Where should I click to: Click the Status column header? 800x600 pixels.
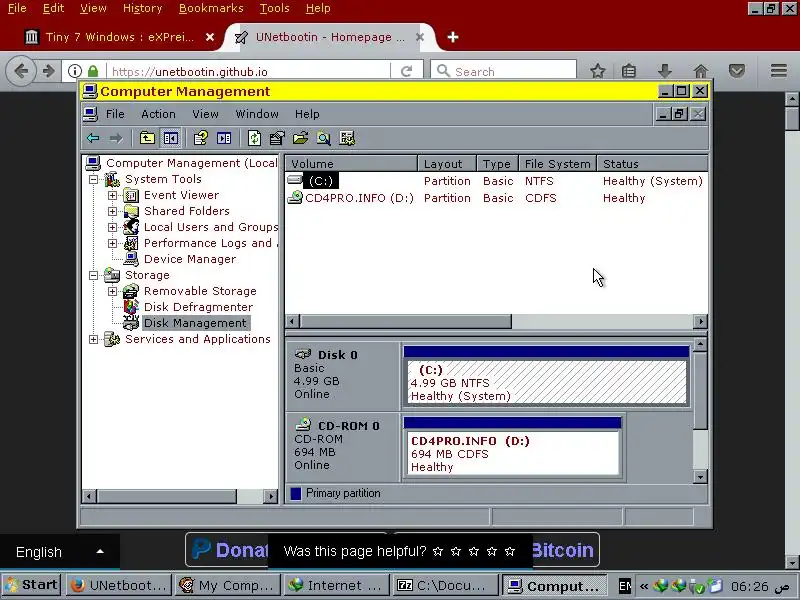point(652,164)
